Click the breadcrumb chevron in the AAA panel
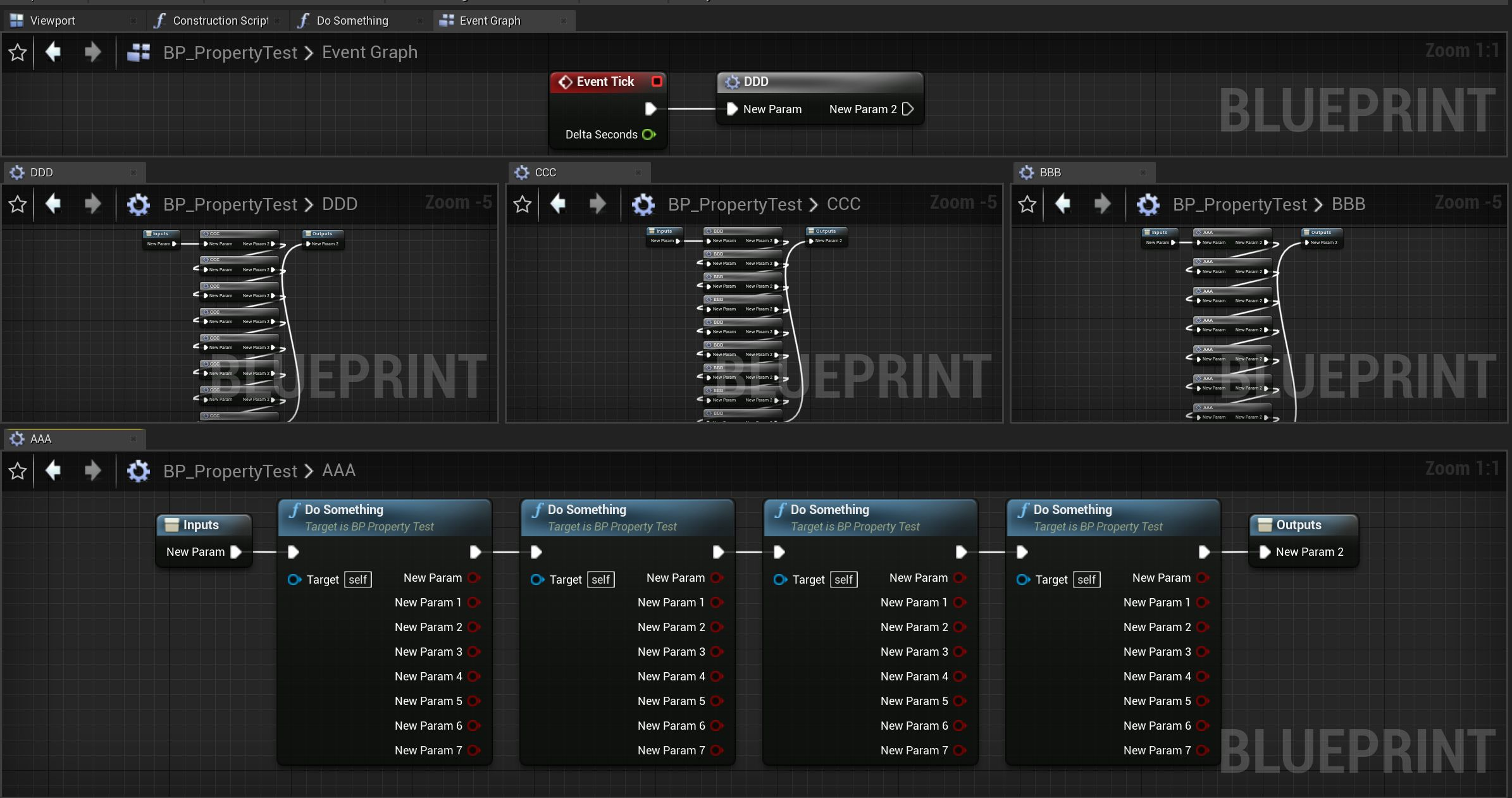 click(x=309, y=471)
